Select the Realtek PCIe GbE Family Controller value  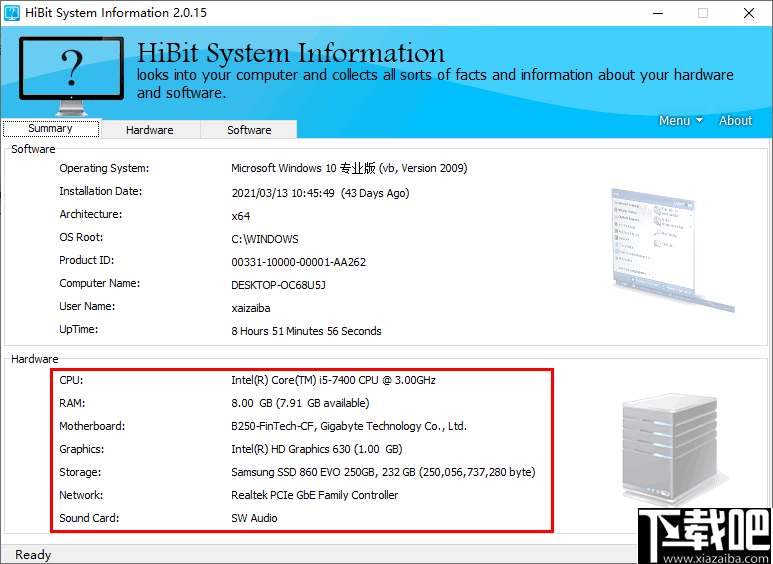315,495
